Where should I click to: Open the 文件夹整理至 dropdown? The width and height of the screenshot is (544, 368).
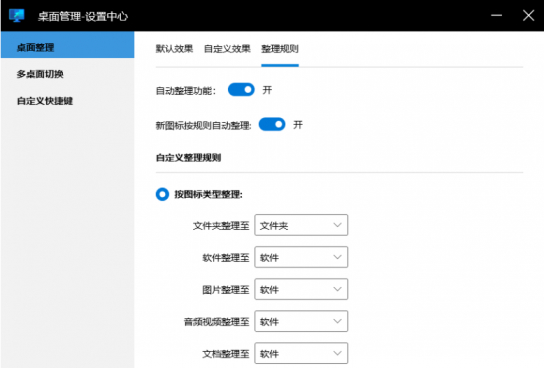click(x=301, y=225)
